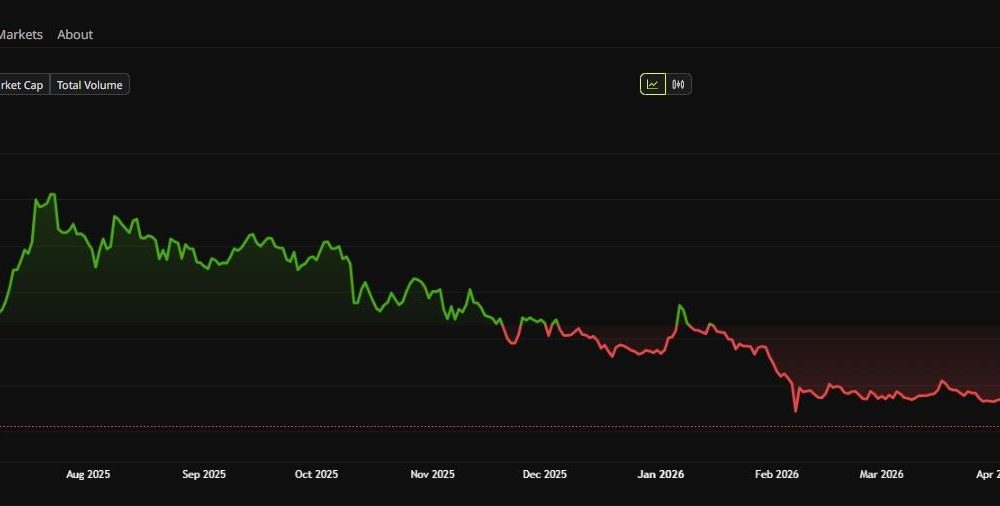This screenshot has width=1000, height=506.
Task: Click the Oct 2025 axis label
Action: click(316, 474)
